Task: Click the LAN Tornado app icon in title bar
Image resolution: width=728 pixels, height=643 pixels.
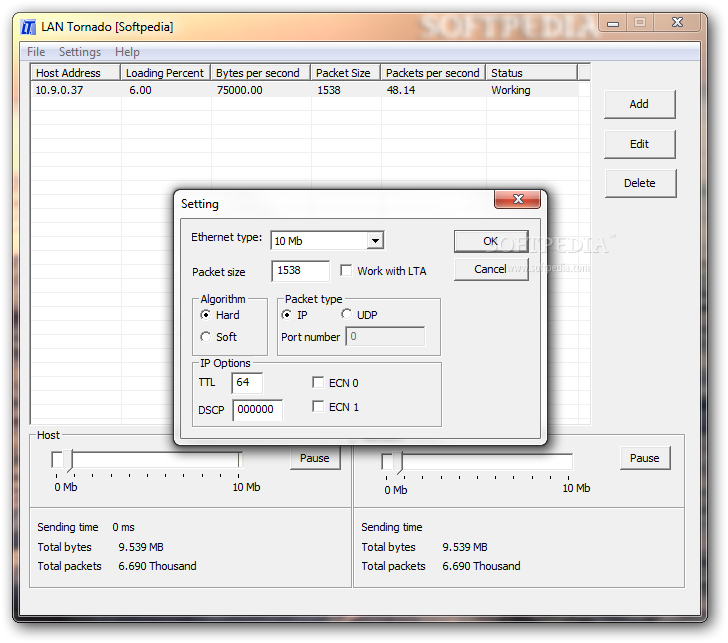Action: pyautogui.click(x=28, y=27)
